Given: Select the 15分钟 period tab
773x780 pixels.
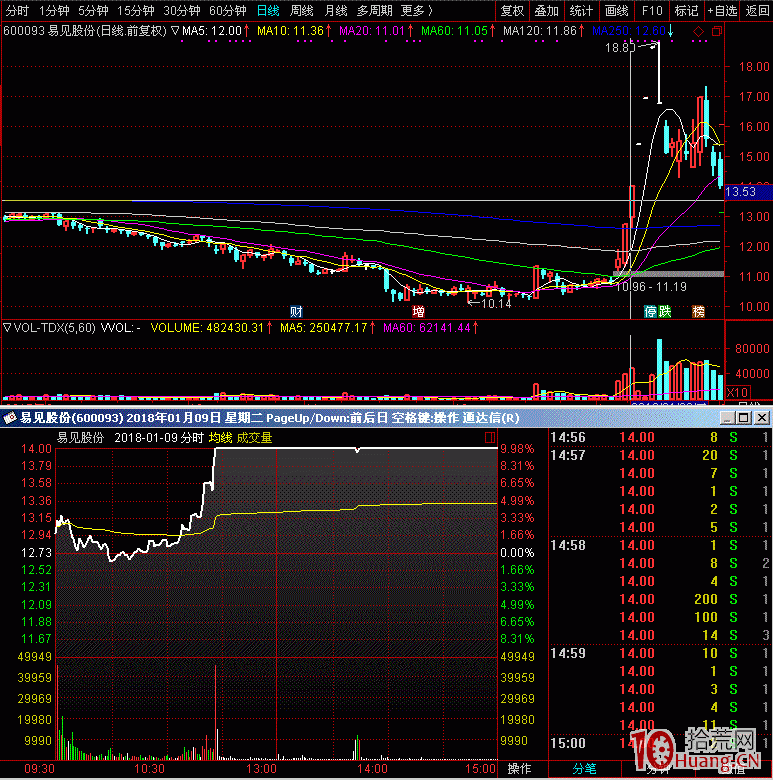Looking at the screenshot, I should [x=135, y=10].
